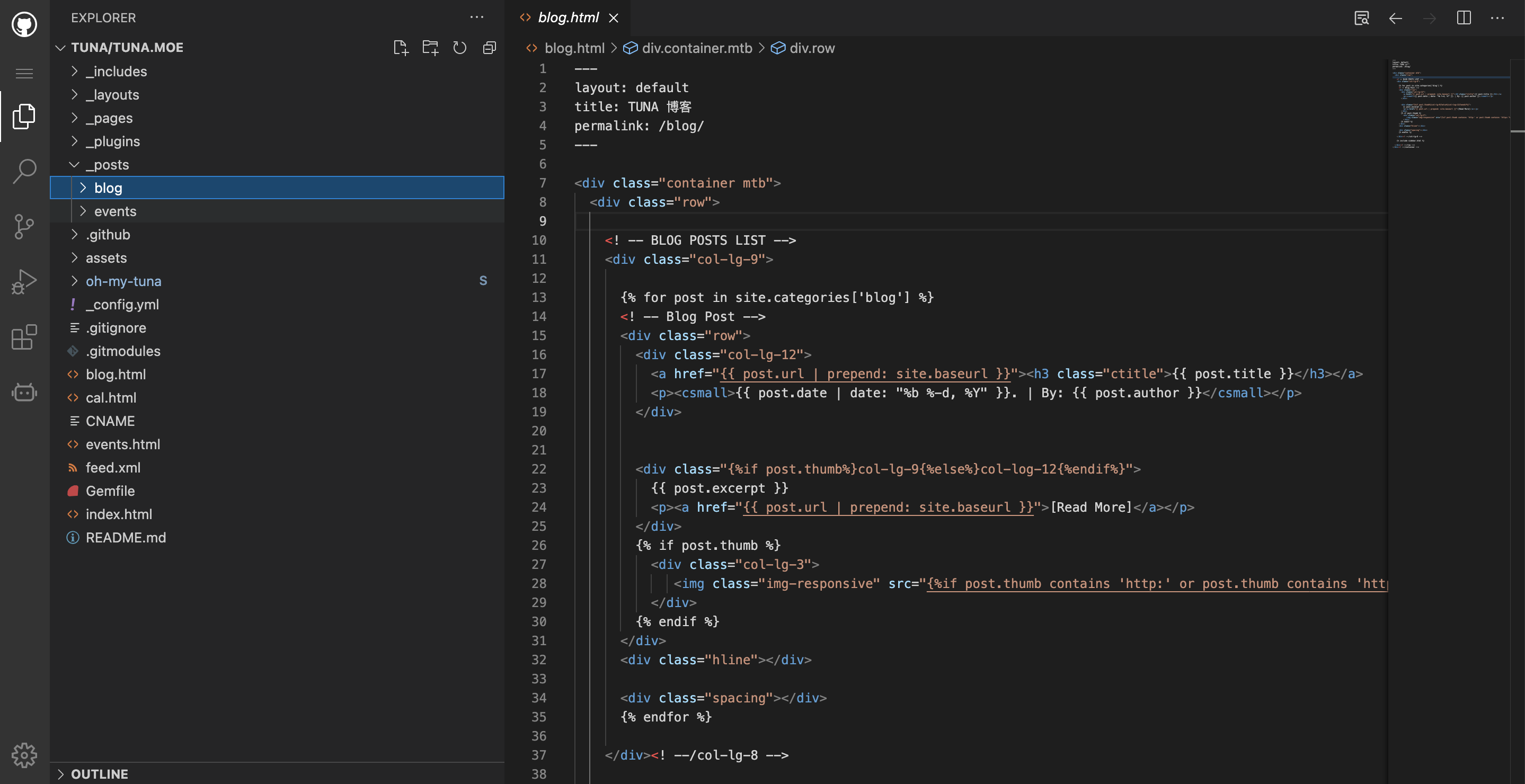Open the _config.yml file

(x=277, y=304)
